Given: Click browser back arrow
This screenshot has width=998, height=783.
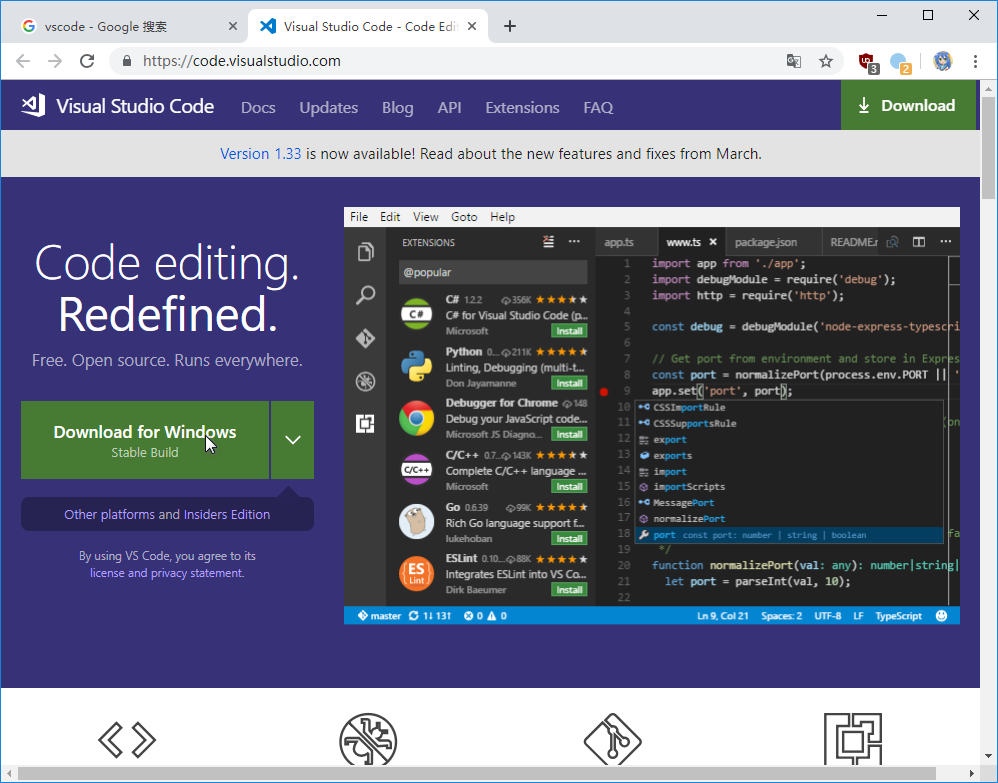Looking at the screenshot, I should pyautogui.click(x=23, y=61).
